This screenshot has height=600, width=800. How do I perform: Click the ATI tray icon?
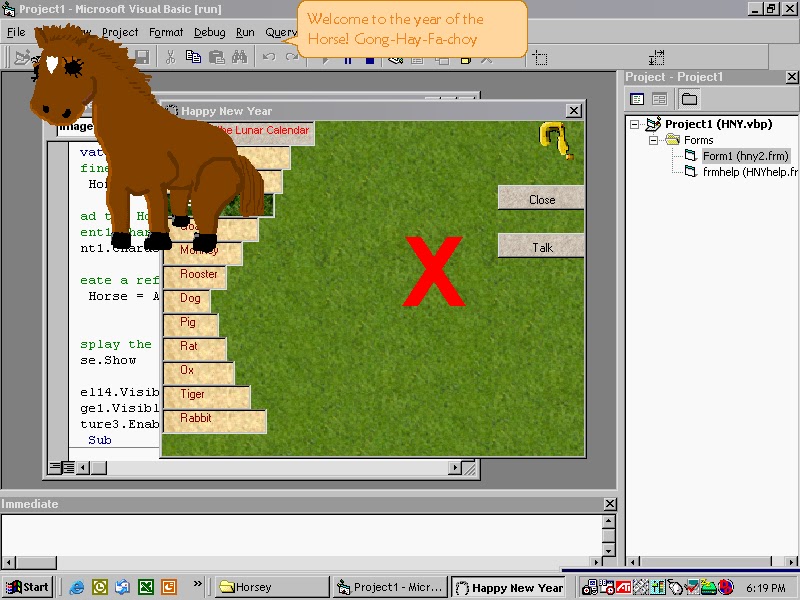(623, 587)
